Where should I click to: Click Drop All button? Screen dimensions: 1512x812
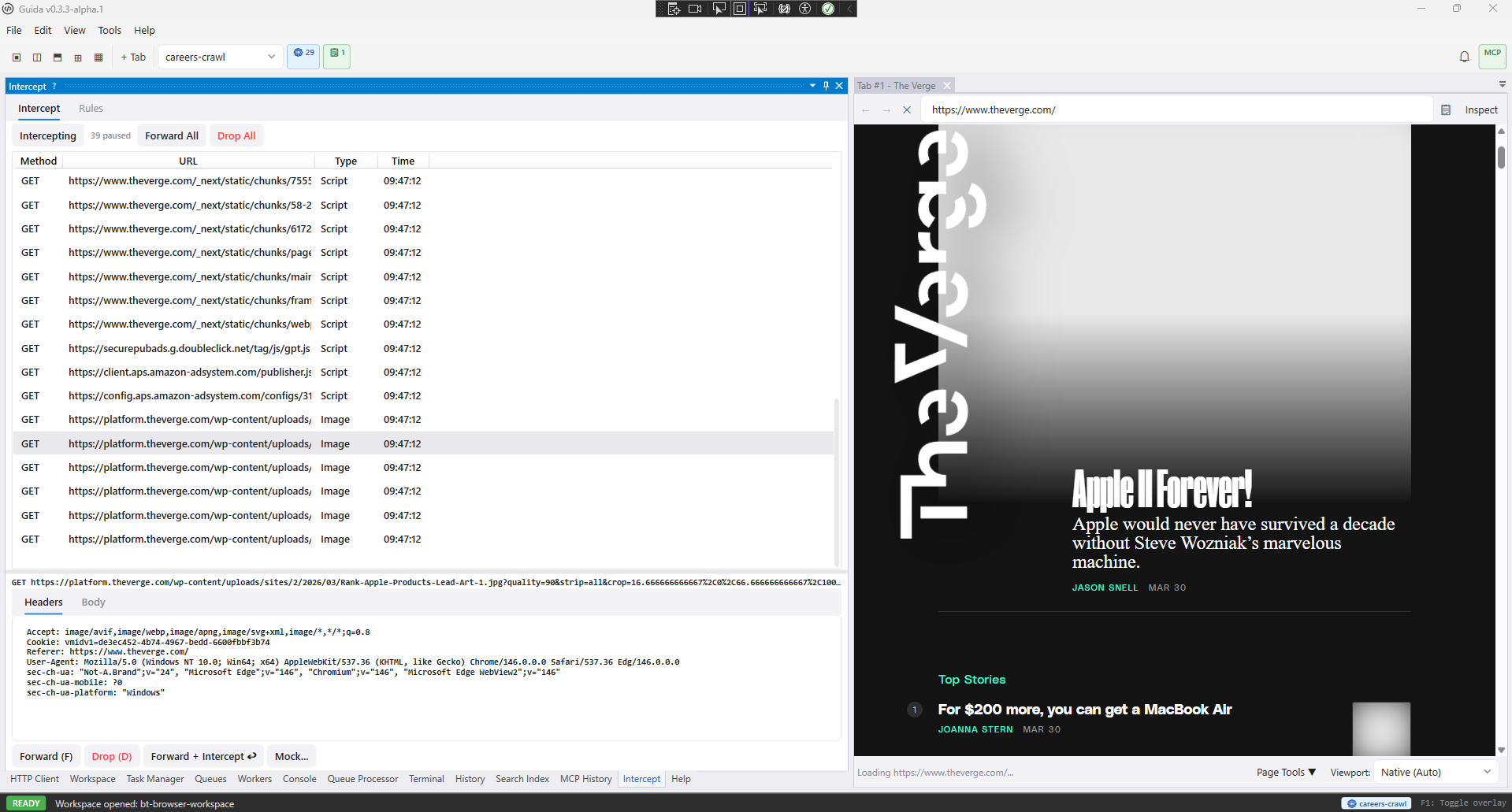pos(236,135)
